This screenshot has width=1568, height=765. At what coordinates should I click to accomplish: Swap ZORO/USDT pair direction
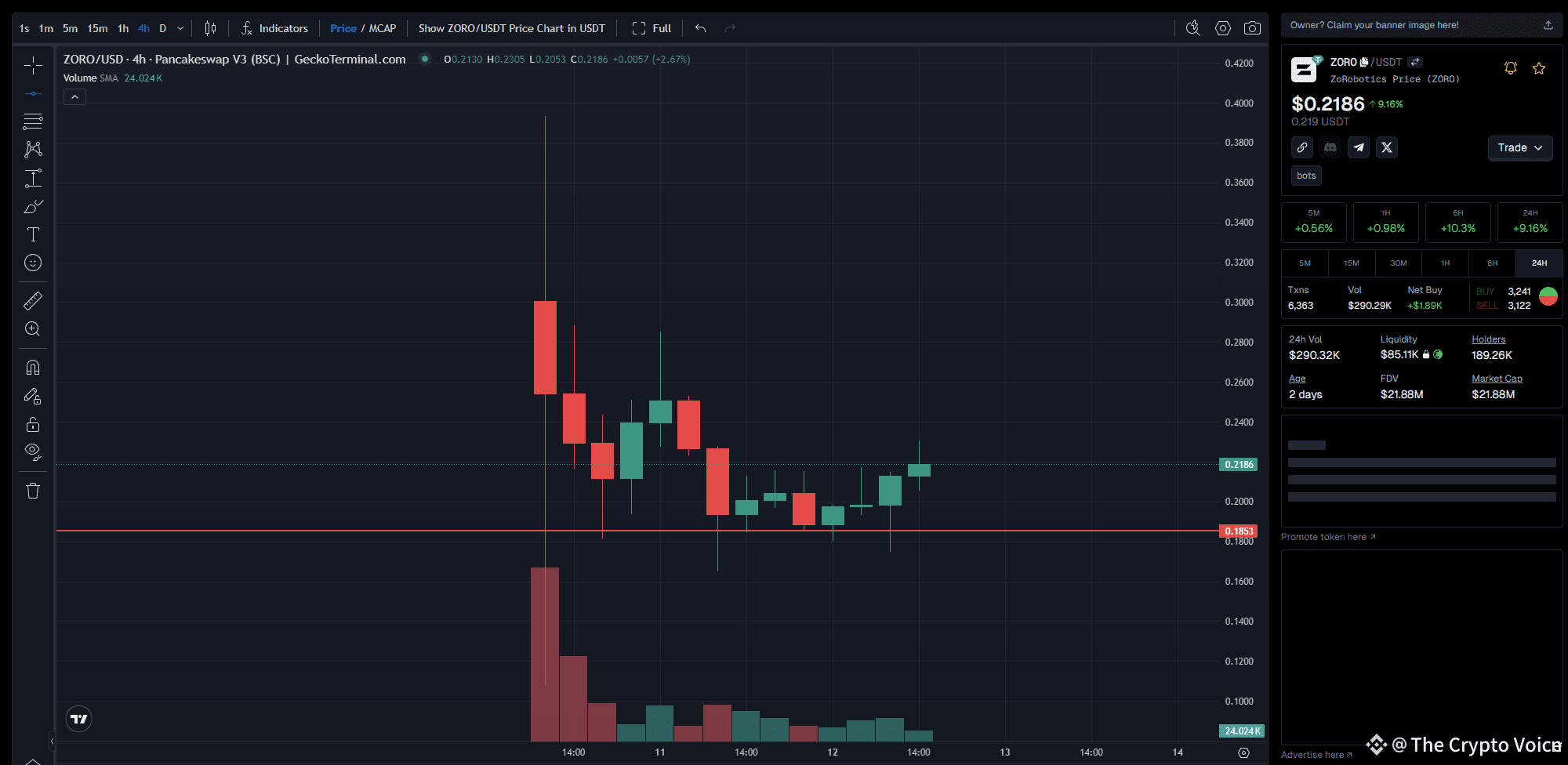(x=1415, y=62)
